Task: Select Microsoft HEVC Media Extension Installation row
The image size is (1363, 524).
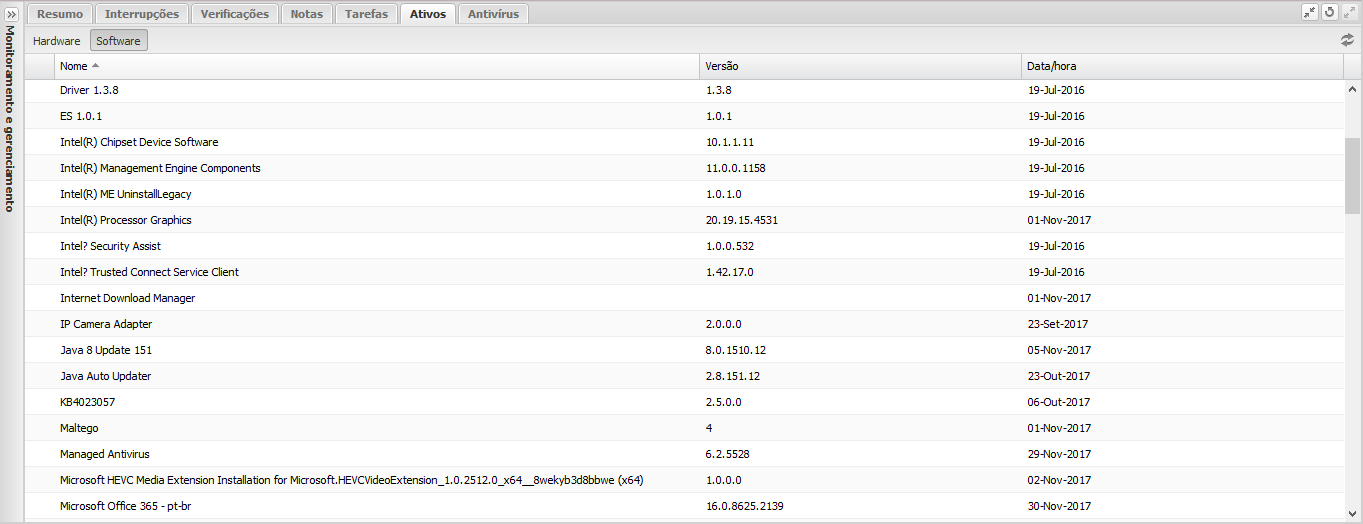Action: pyautogui.click(x=684, y=480)
